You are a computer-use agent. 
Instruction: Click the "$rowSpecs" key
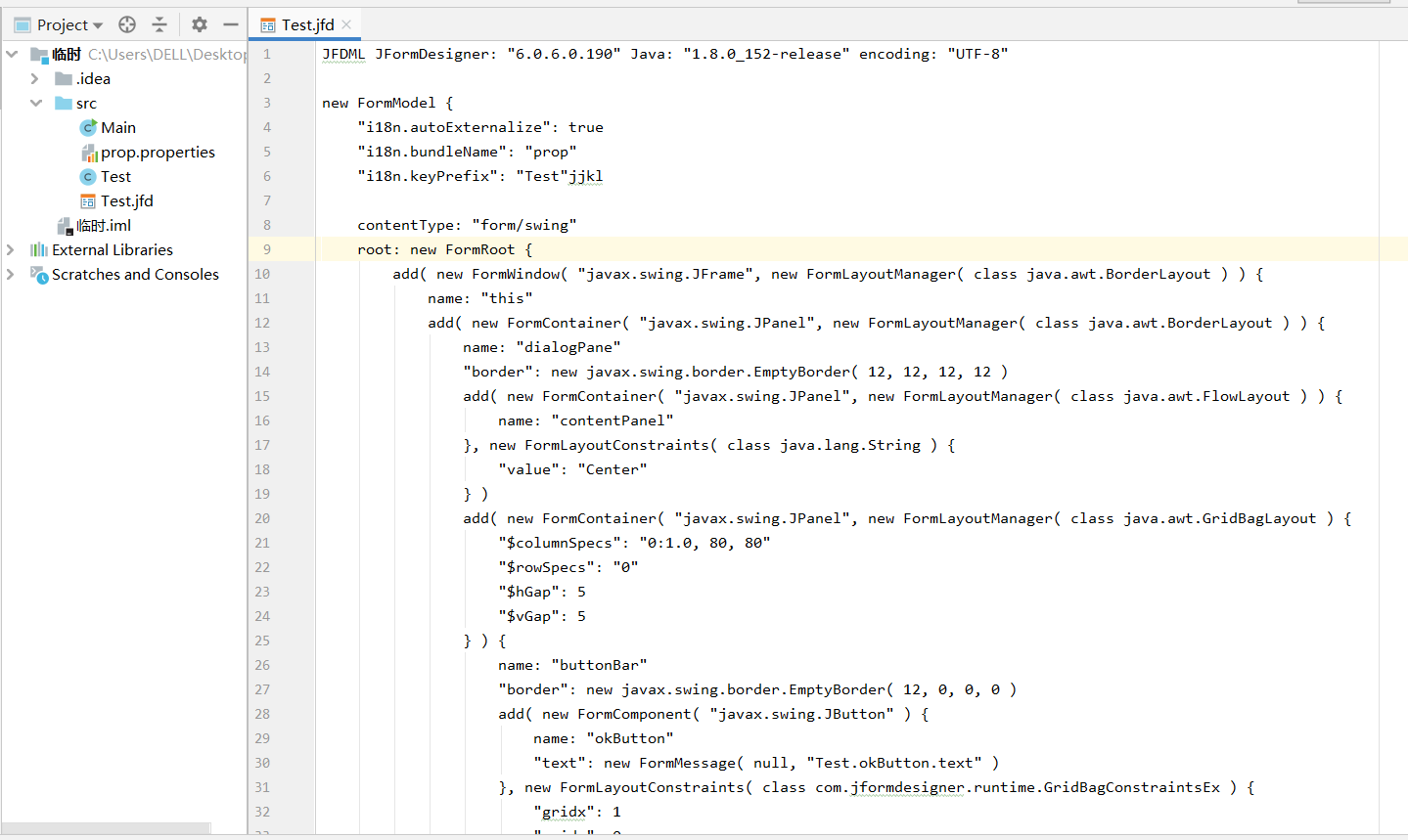tap(546, 567)
